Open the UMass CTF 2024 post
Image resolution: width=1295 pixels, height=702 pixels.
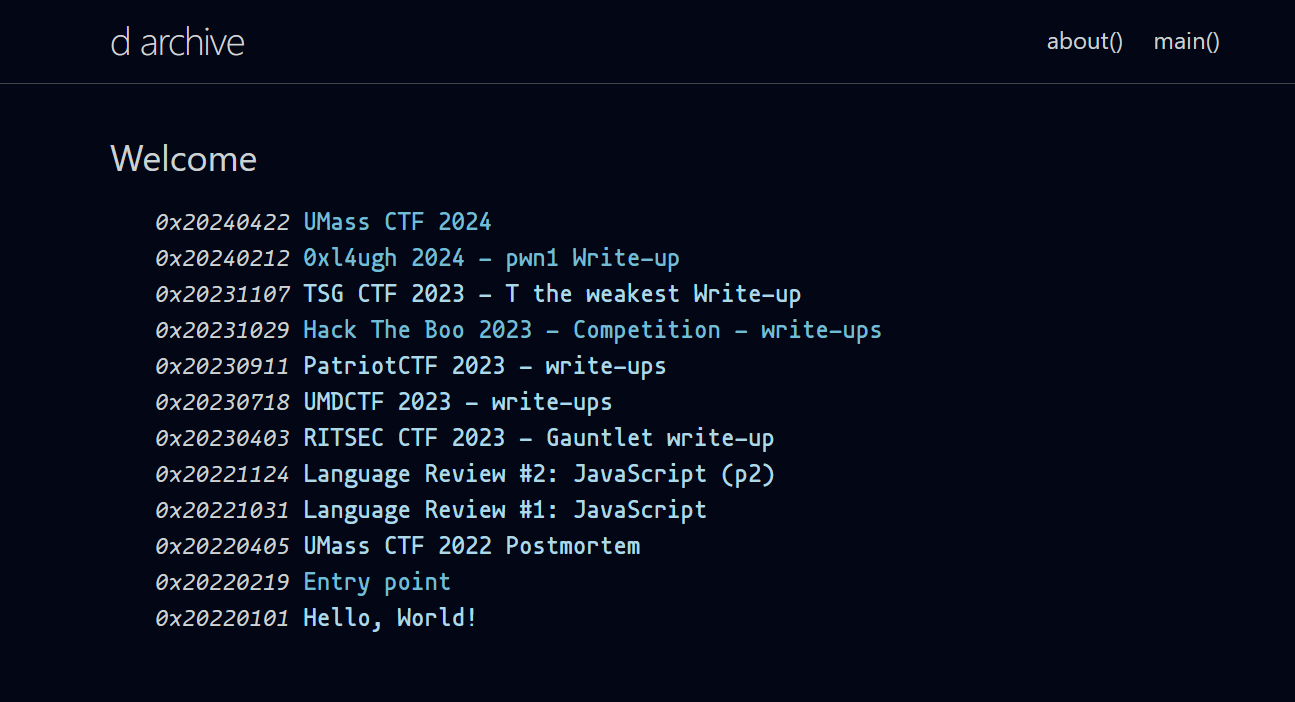pos(397,222)
